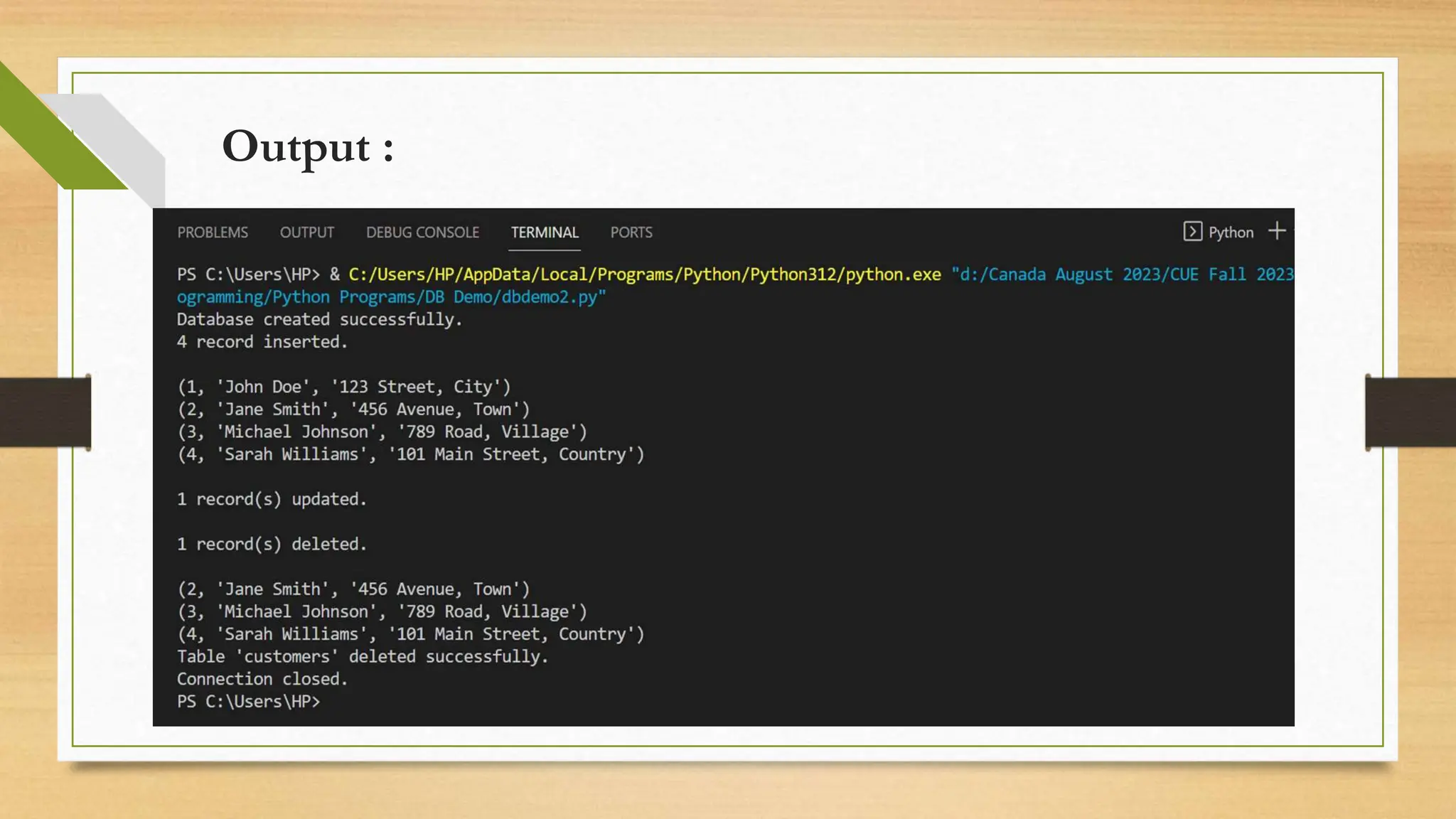
Task: Click the '1 record(s) deleted.' message
Action: (272, 544)
